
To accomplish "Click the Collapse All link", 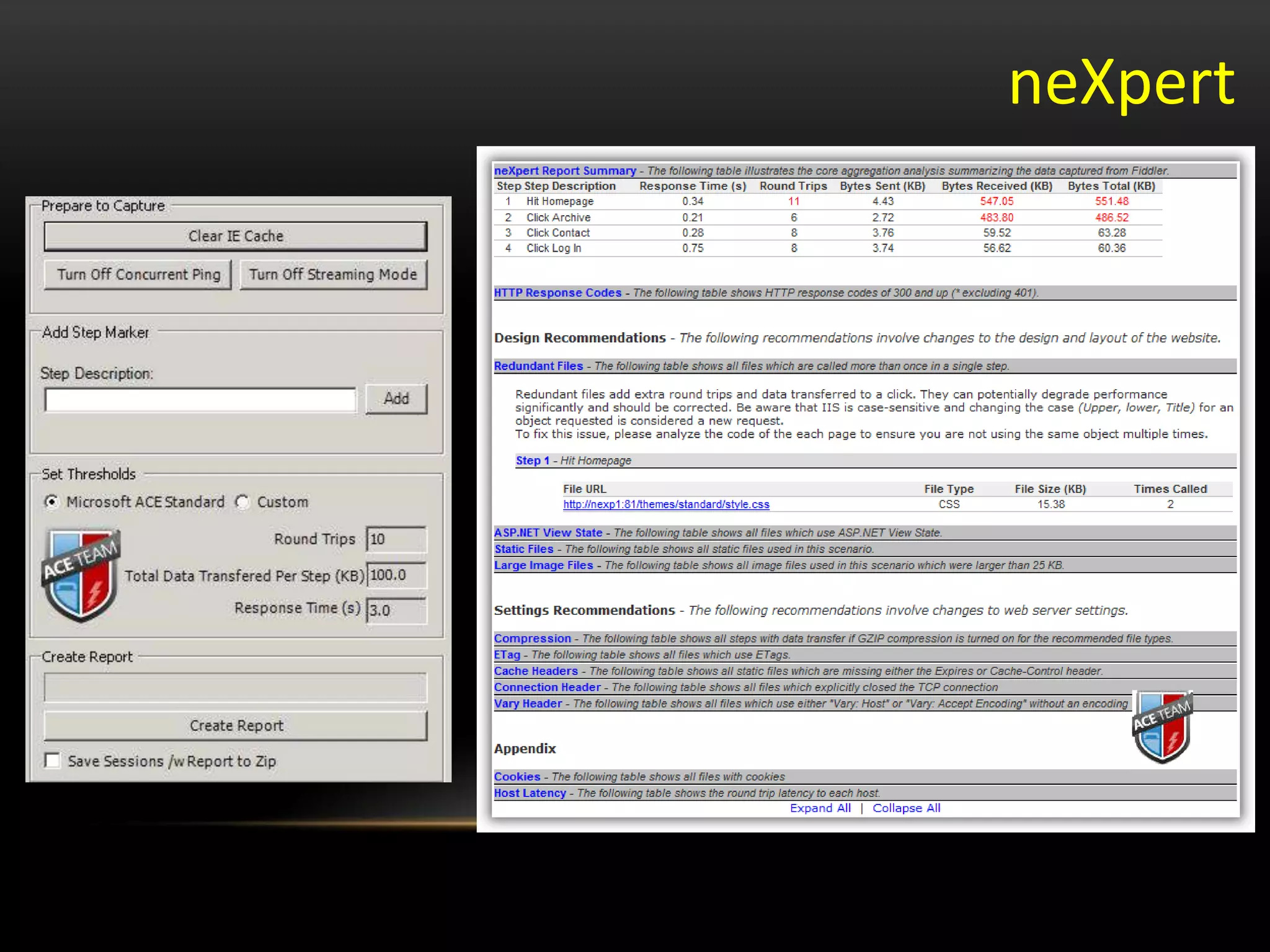I will point(906,808).
